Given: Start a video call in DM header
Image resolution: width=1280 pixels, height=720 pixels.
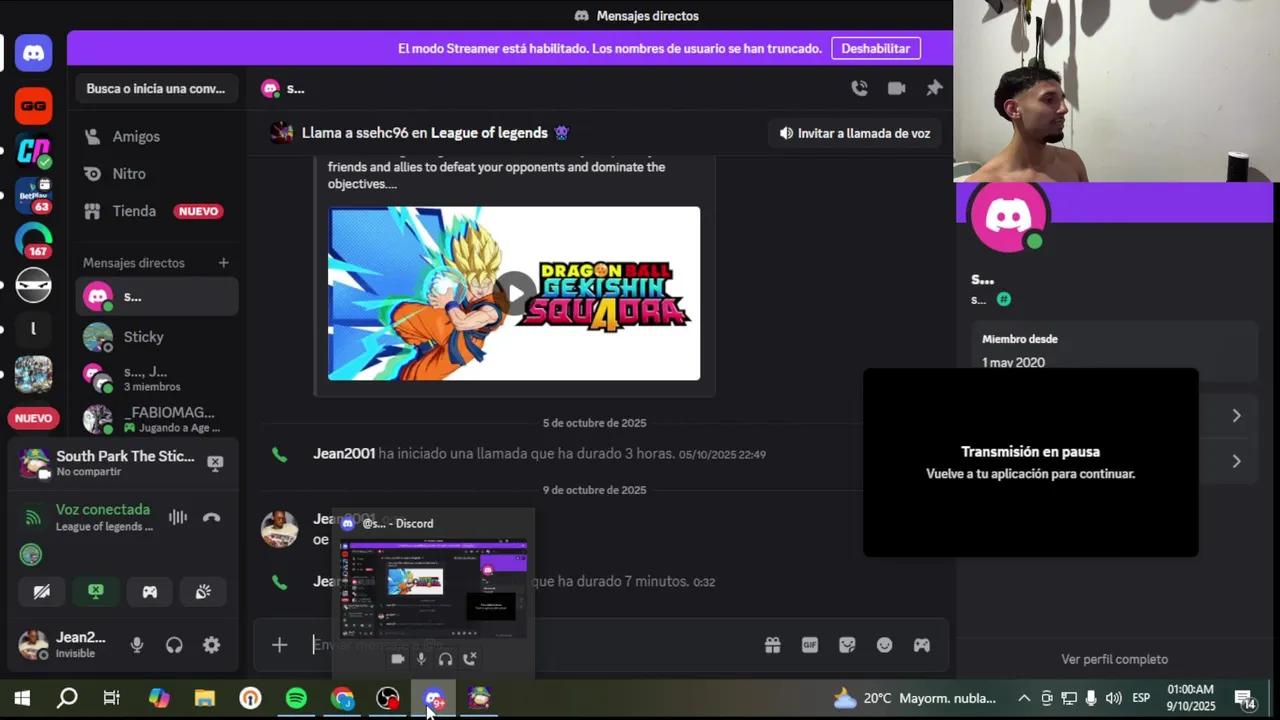Looking at the screenshot, I should pyautogui.click(x=896, y=88).
